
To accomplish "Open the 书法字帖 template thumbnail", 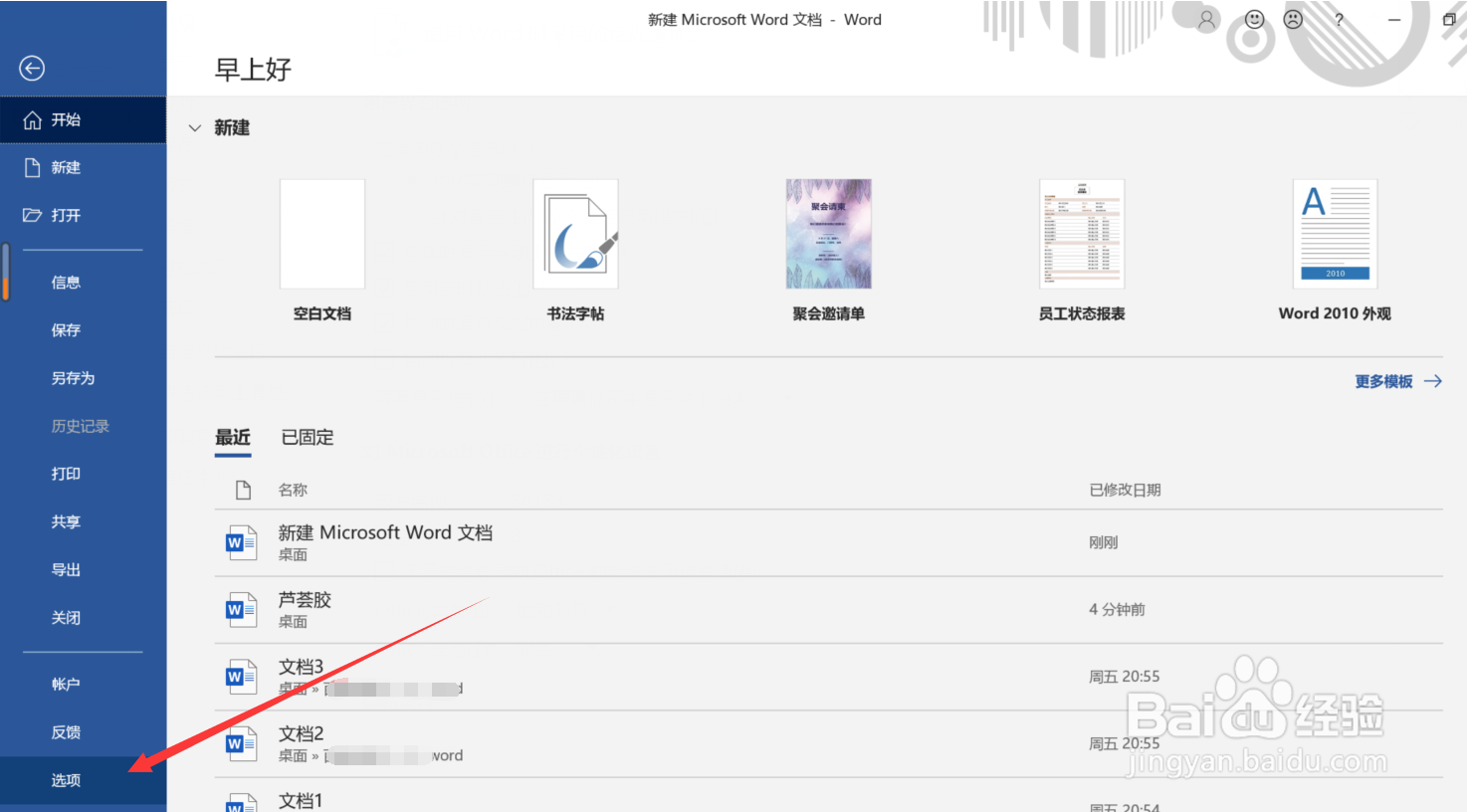I will click(575, 234).
